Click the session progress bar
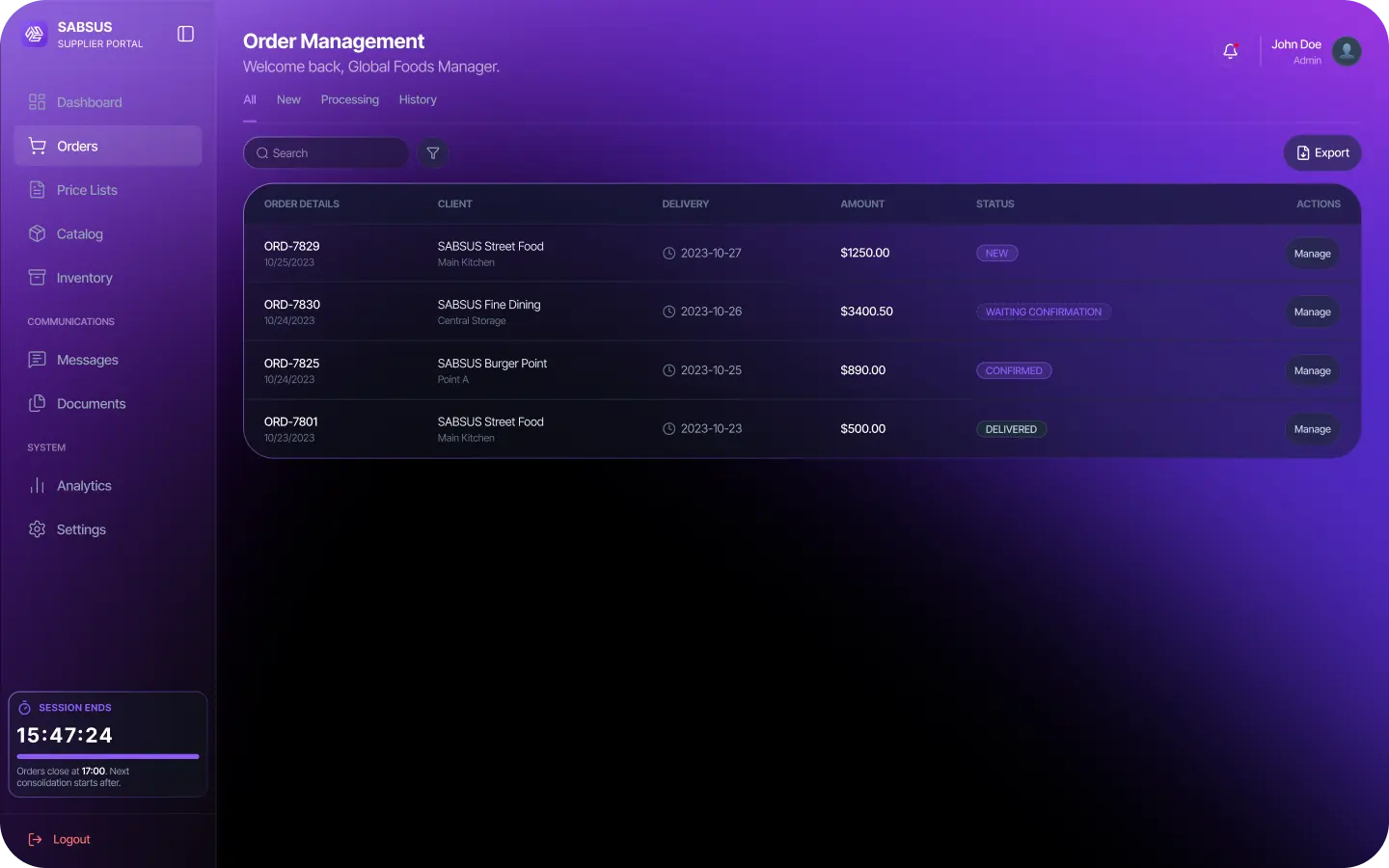 tap(108, 756)
